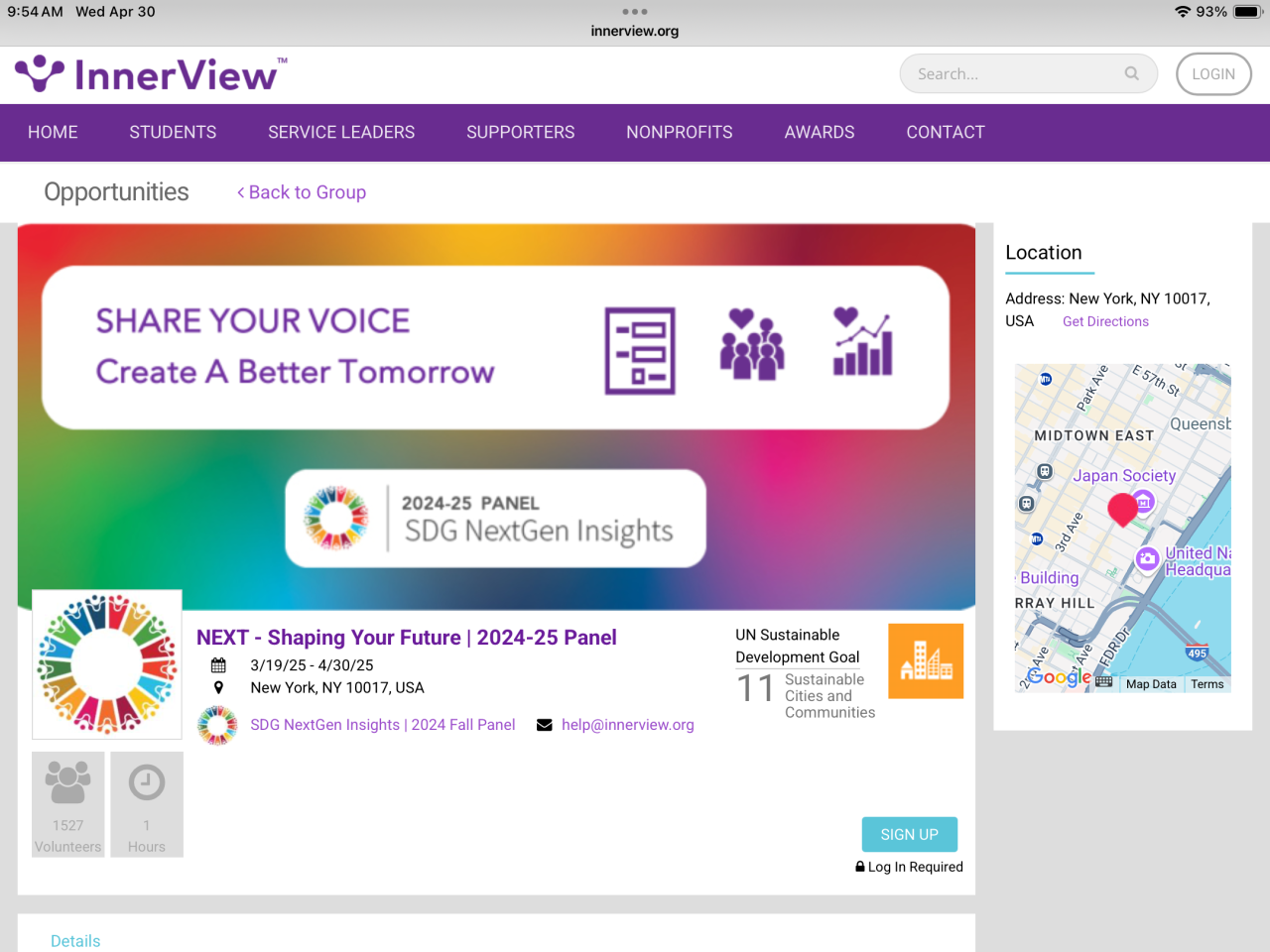Image resolution: width=1270 pixels, height=952 pixels.
Task: Click the calendar date icon
Action: (x=218, y=665)
